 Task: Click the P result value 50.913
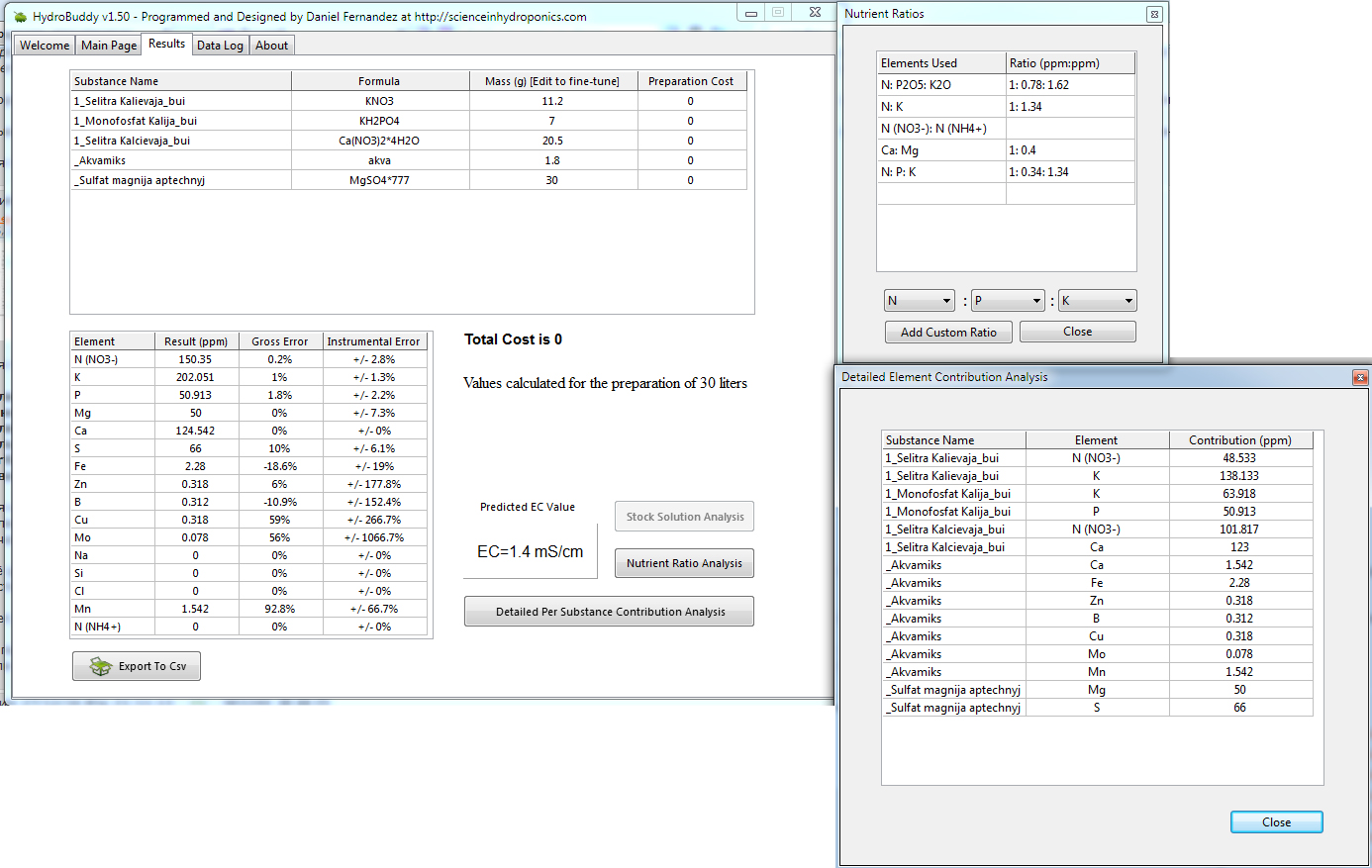tap(196, 395)
